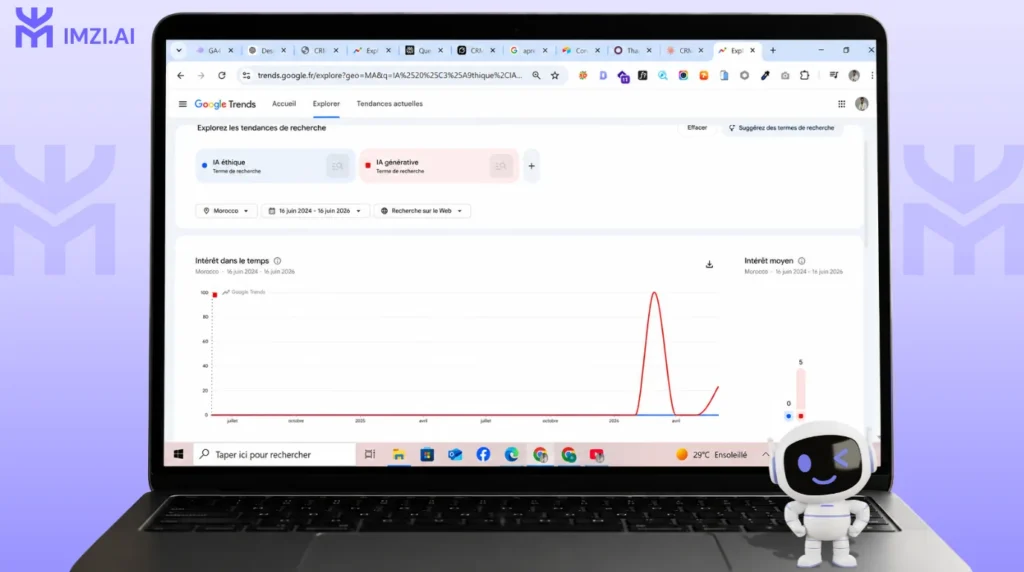
Task: Open the Chrome profile avatar in toolbar
Action: tap(854, 76)
